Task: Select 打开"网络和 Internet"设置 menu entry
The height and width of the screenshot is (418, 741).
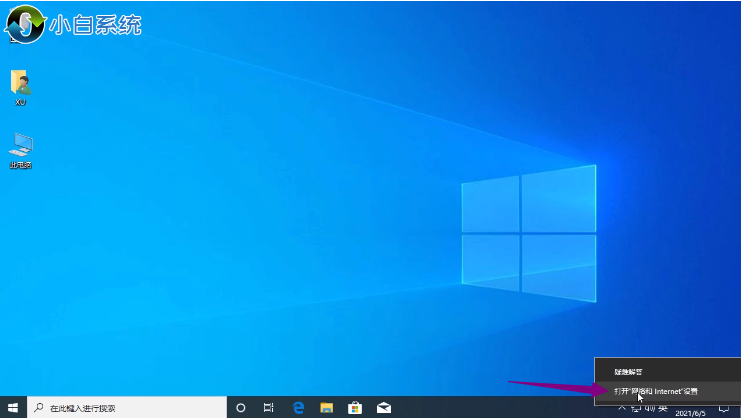Action: (668, 391)
